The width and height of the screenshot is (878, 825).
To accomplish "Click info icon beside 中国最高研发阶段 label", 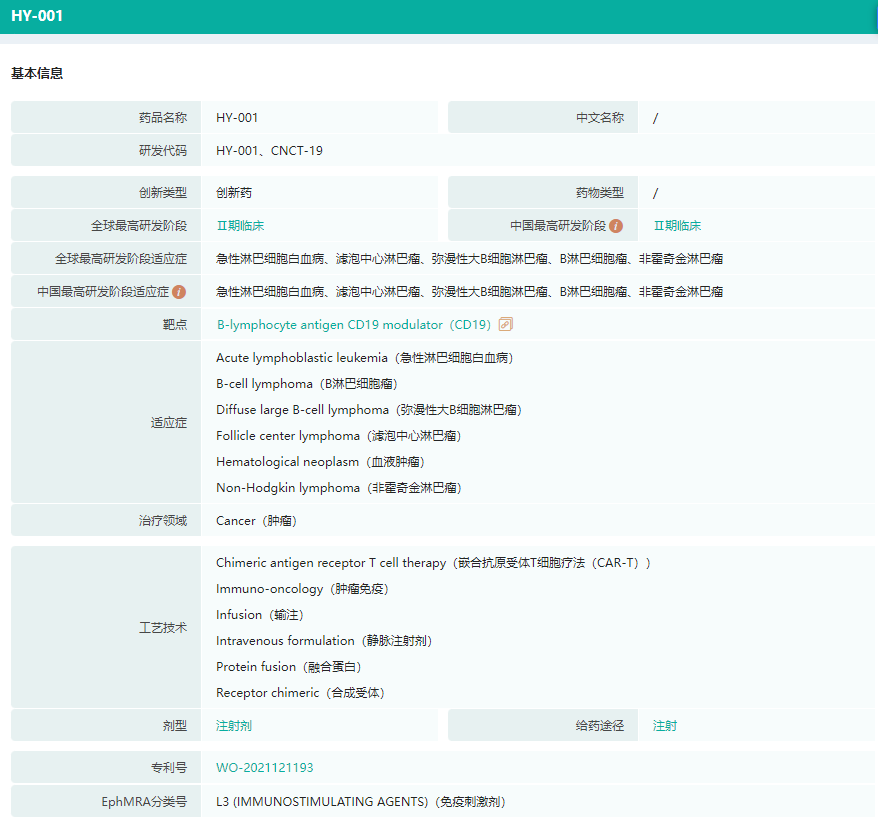I will tap(616, 226).
